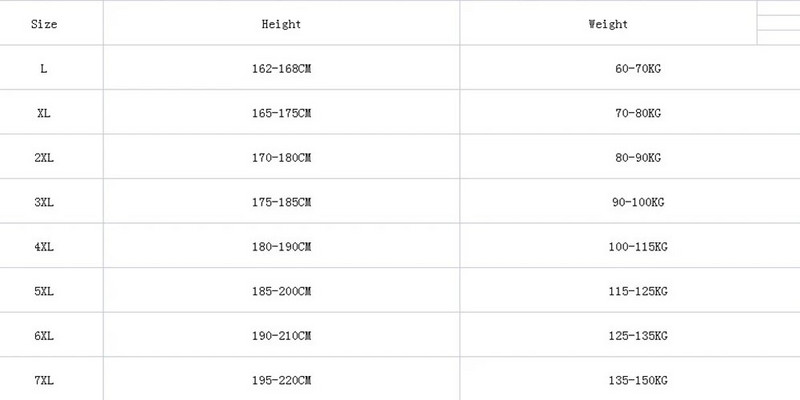Select the 6XL size cell
800x400 pixels.
[x=44, y=336]
